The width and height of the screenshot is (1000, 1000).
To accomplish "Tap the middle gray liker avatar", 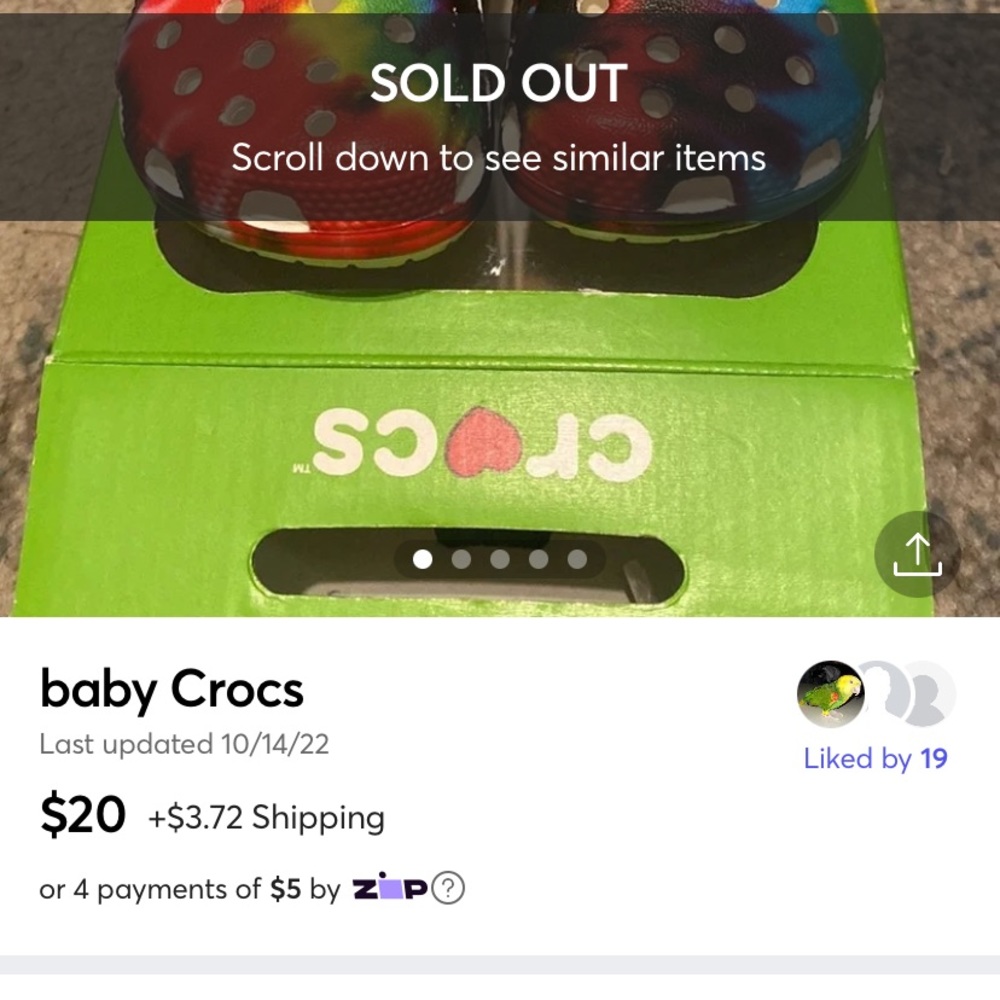I will [882, 692].
